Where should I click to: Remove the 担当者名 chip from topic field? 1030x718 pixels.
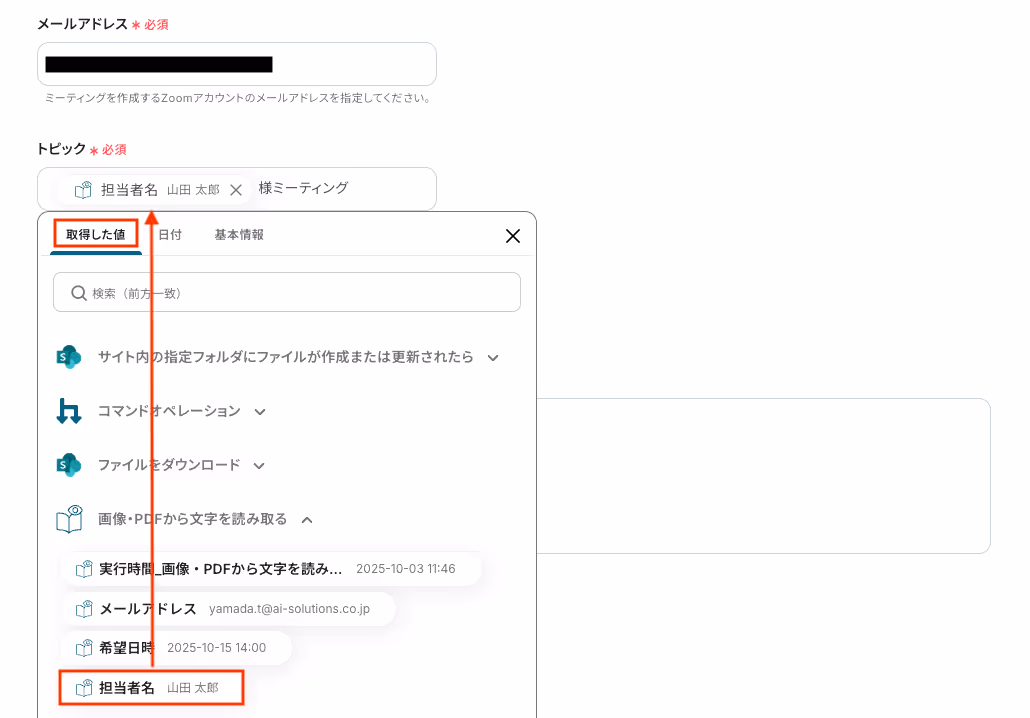[x=236, y=190]
